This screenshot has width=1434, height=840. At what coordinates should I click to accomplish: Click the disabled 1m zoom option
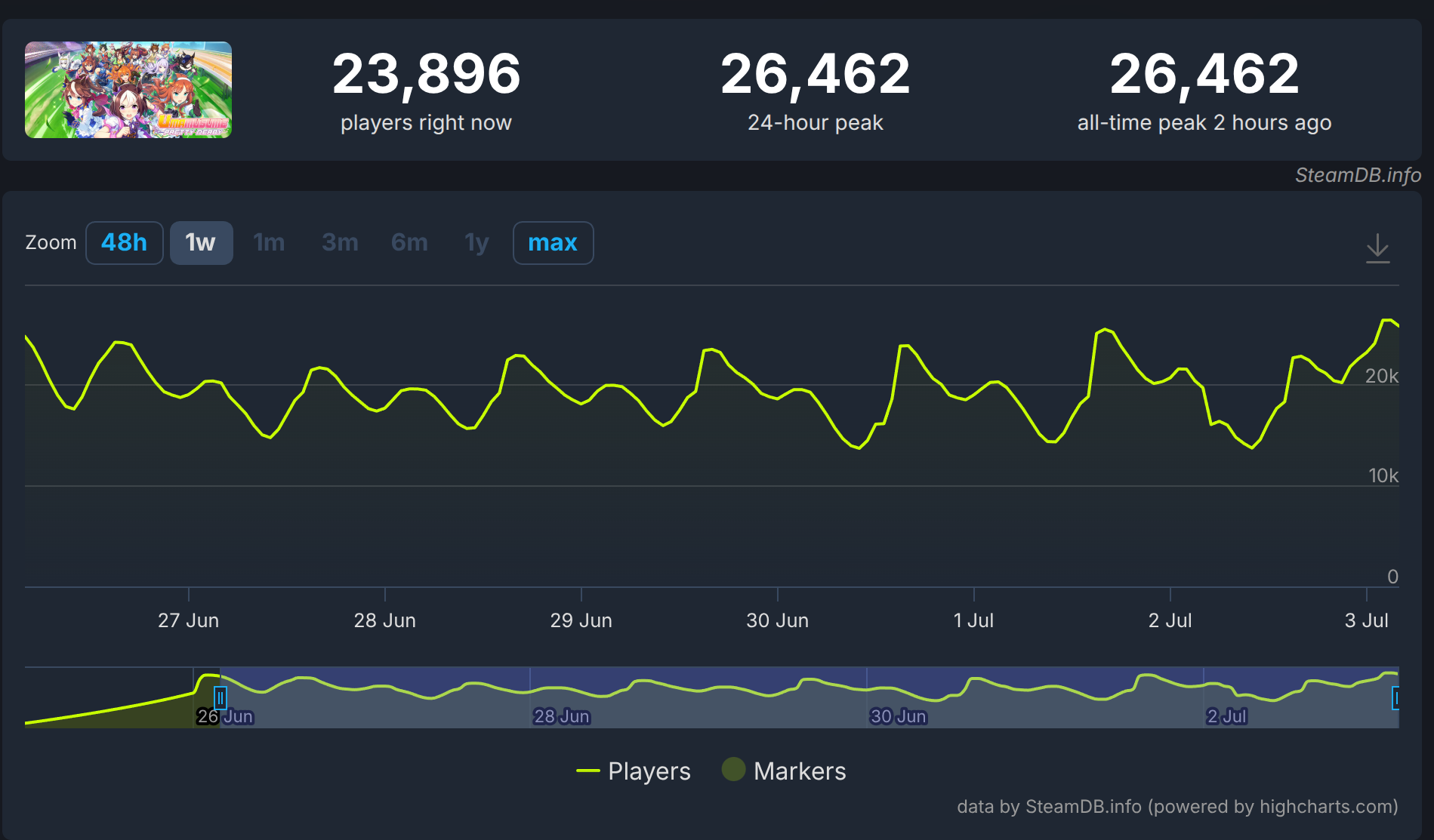[x=269, y=243]
